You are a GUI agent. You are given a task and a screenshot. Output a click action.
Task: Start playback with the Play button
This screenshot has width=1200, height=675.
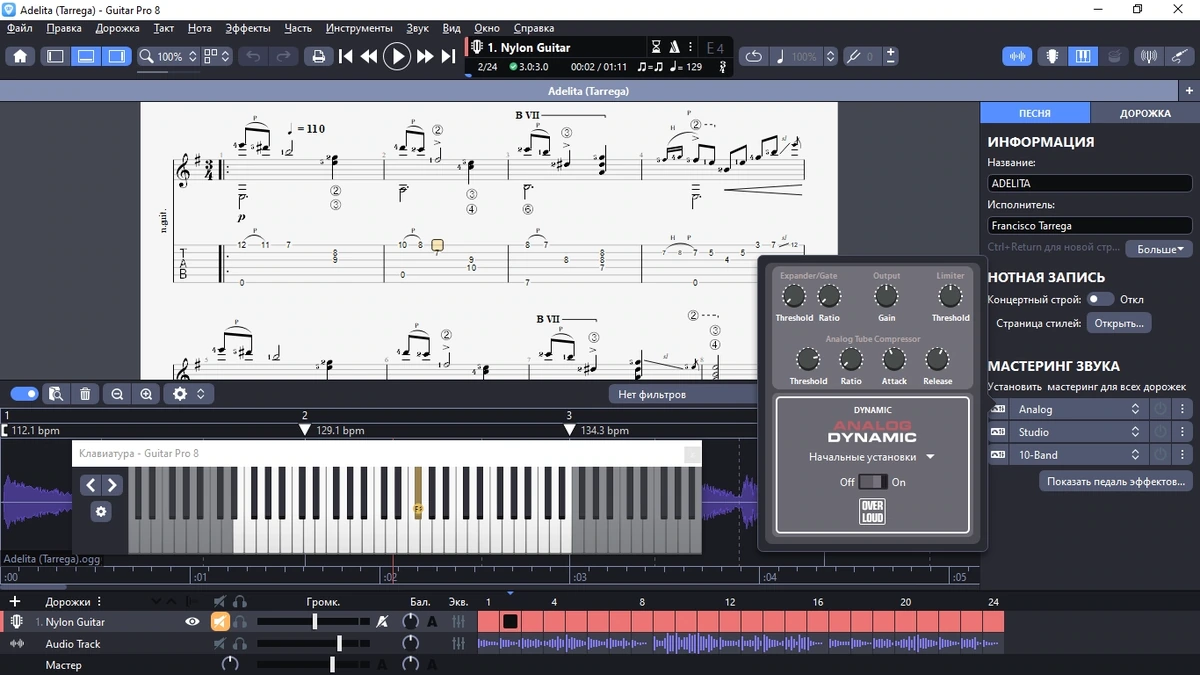(x=397, y=56)
